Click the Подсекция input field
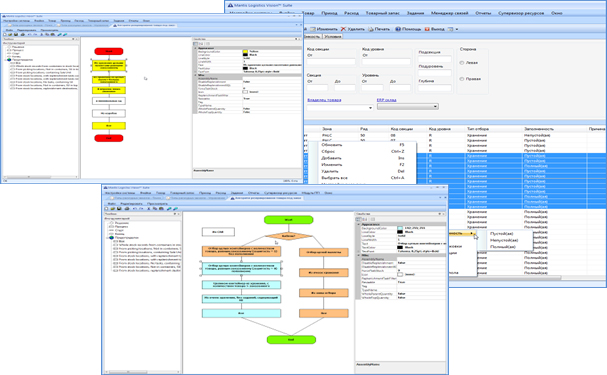Viewport: 607px width, 375px height. click(435, 59)
